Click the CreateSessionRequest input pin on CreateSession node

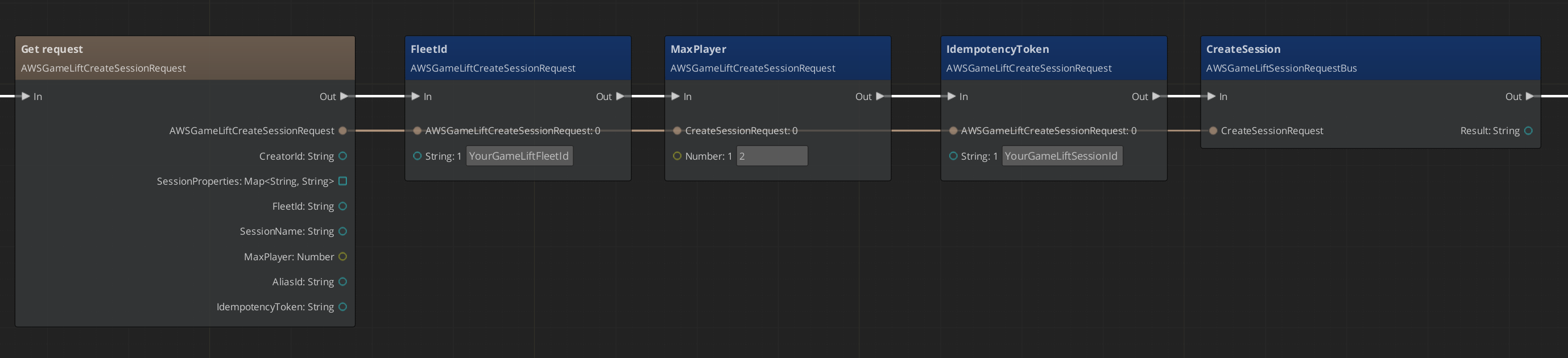click(x=1213, y=131)
